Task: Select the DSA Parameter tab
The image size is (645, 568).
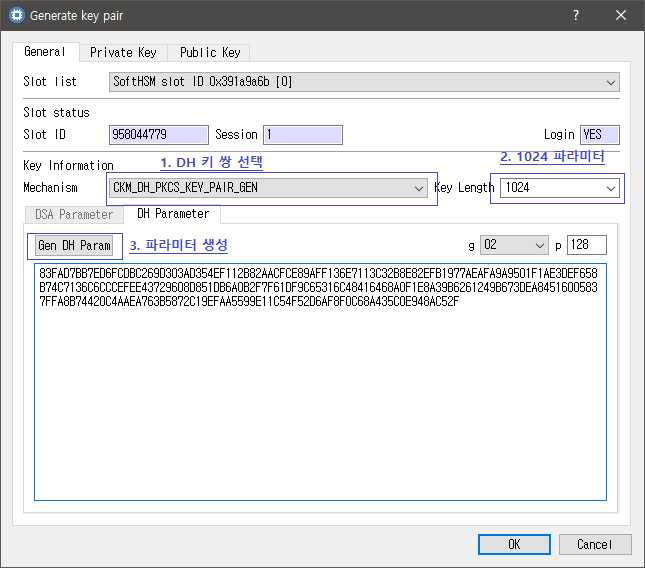Action: (74, 214)
